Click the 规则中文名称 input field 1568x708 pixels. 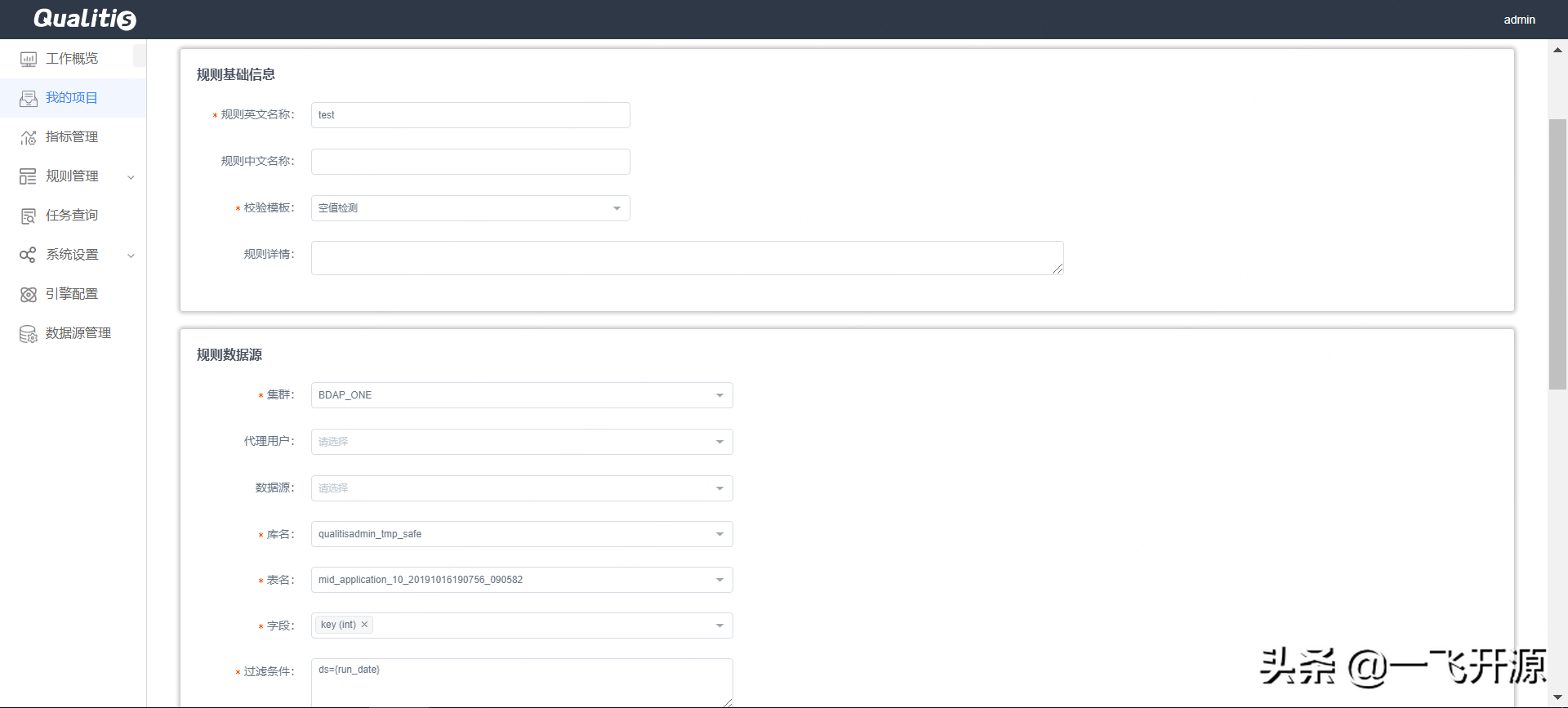click(x=470, y=162)
